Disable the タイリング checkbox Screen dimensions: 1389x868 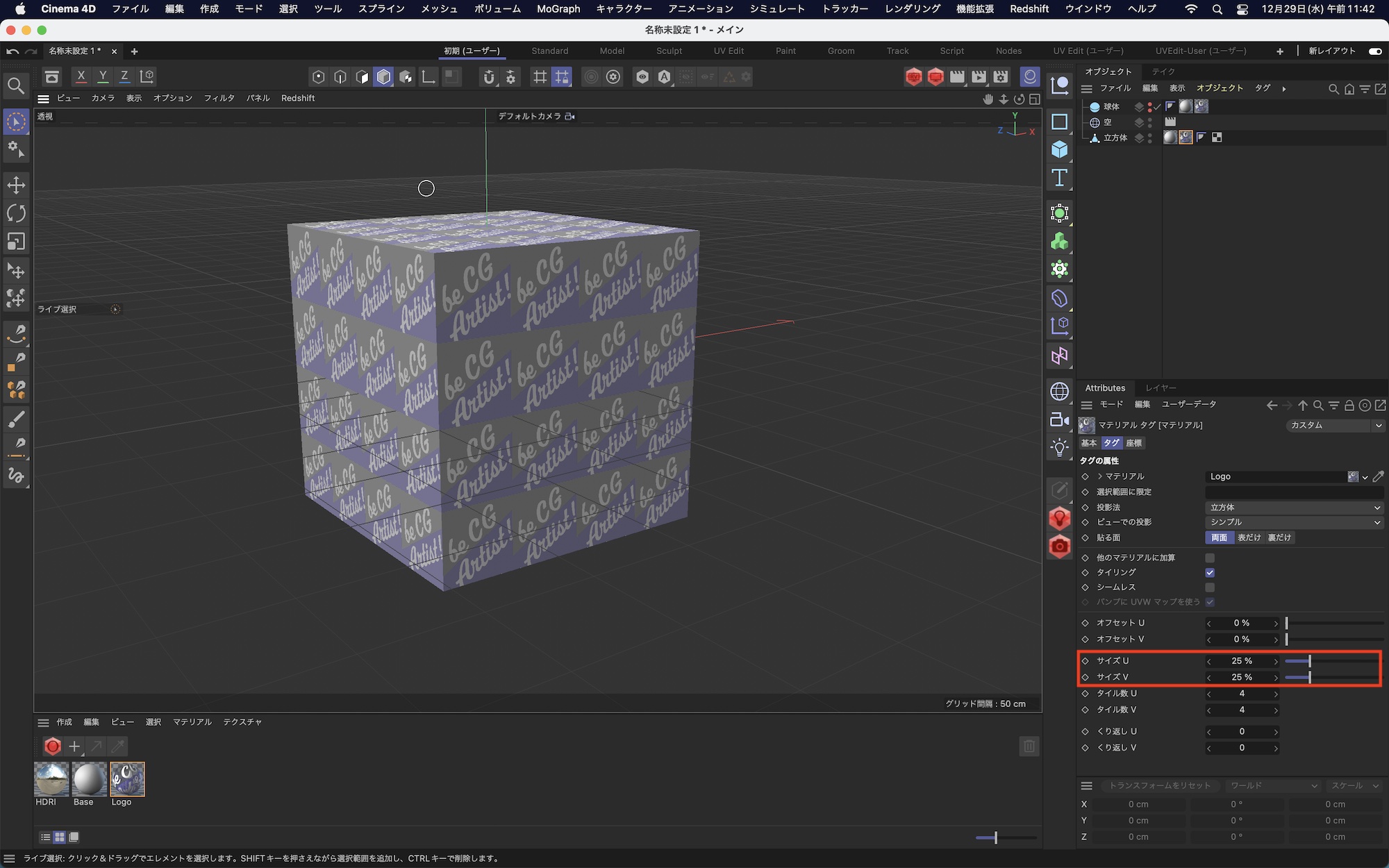coord(1210,573)
